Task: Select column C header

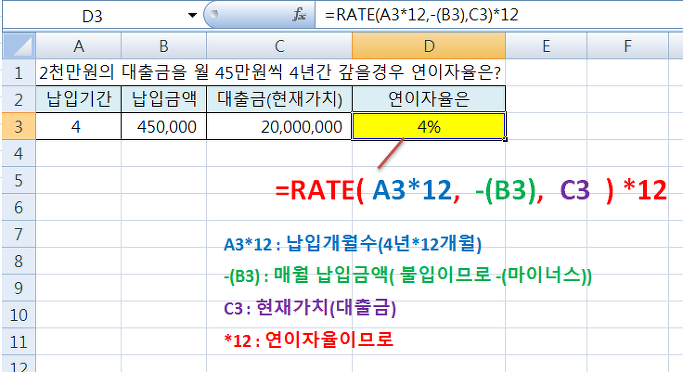Action: pos(279,46)
